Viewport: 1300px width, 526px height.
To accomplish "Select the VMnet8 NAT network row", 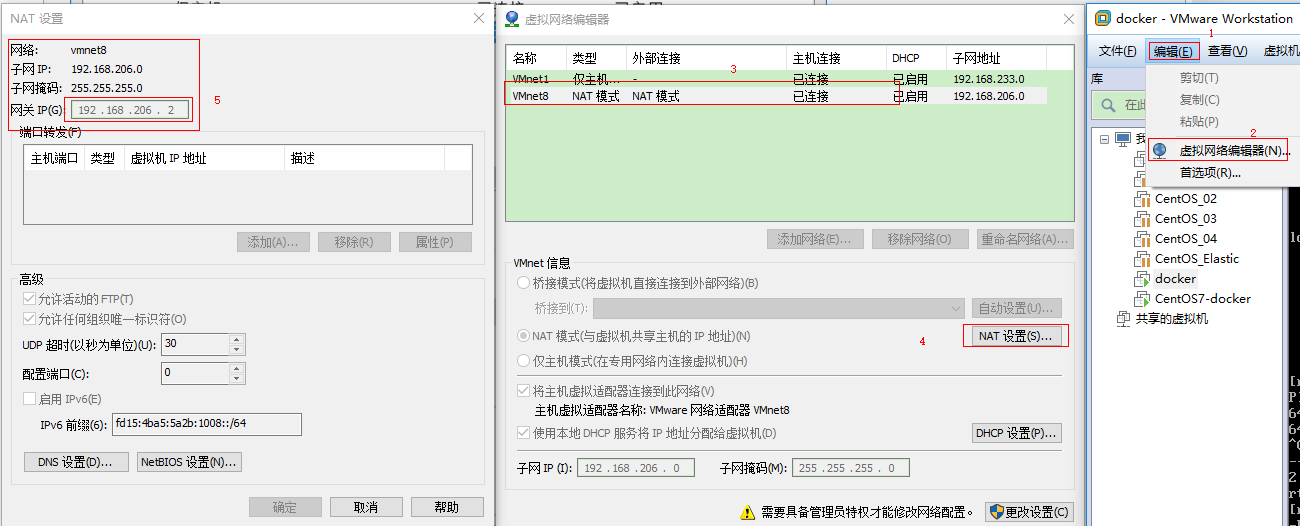I will point(778,96).
